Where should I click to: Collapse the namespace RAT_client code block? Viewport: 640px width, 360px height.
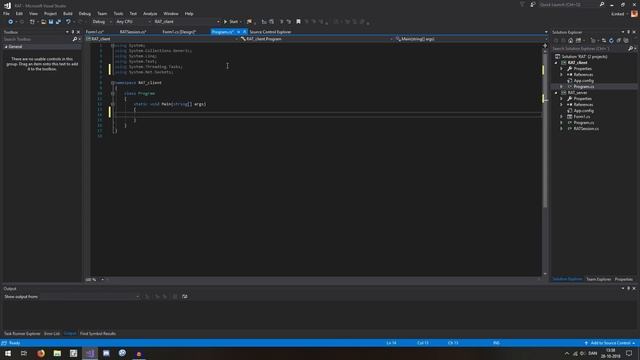[x=113, y=83]
